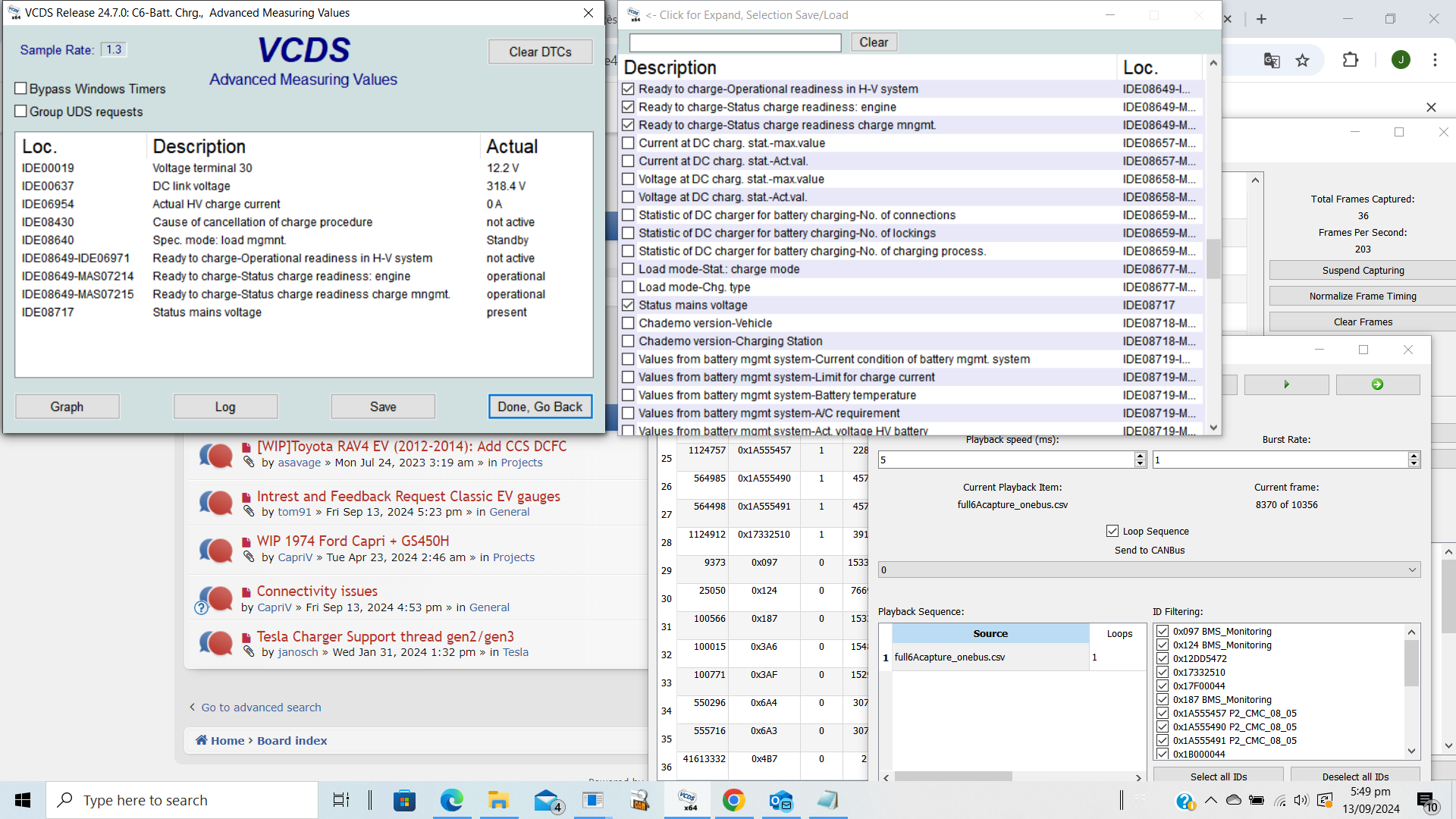Expand hidden system tray icons
The image size is (1456, 819).
point(1210,800)
